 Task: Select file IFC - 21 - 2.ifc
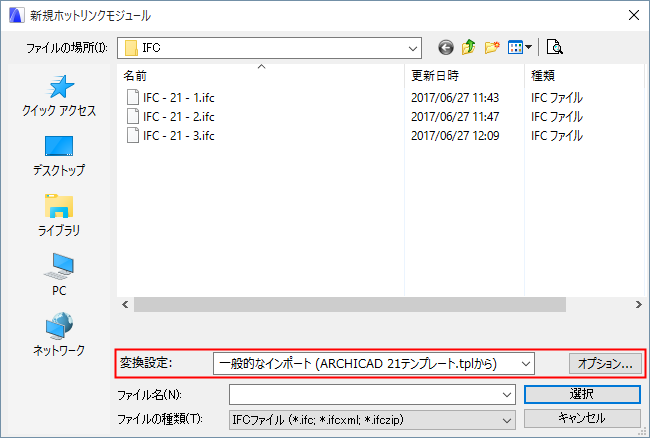[179, 117]
